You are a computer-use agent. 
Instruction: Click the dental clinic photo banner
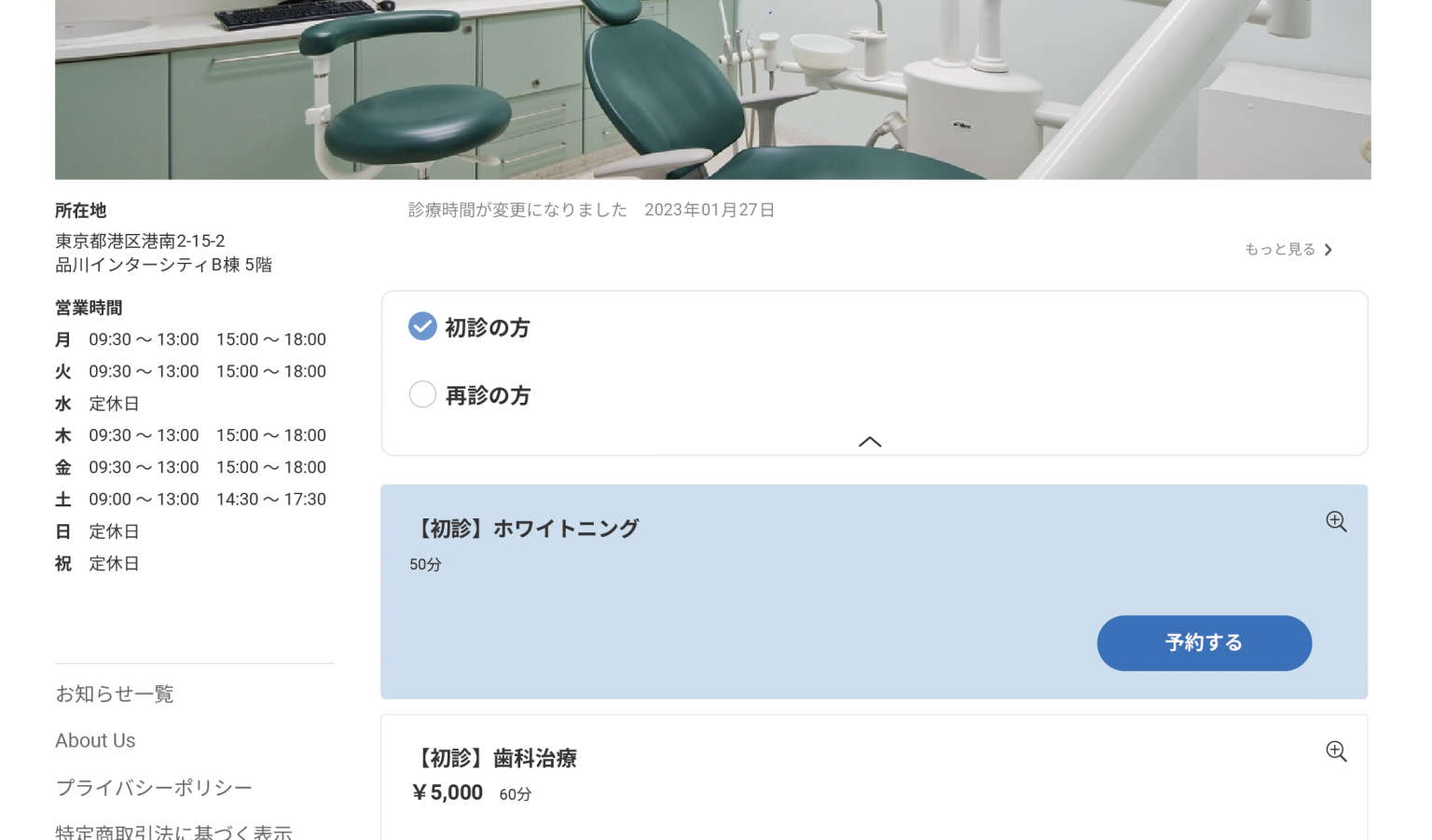tap(712, 90)
